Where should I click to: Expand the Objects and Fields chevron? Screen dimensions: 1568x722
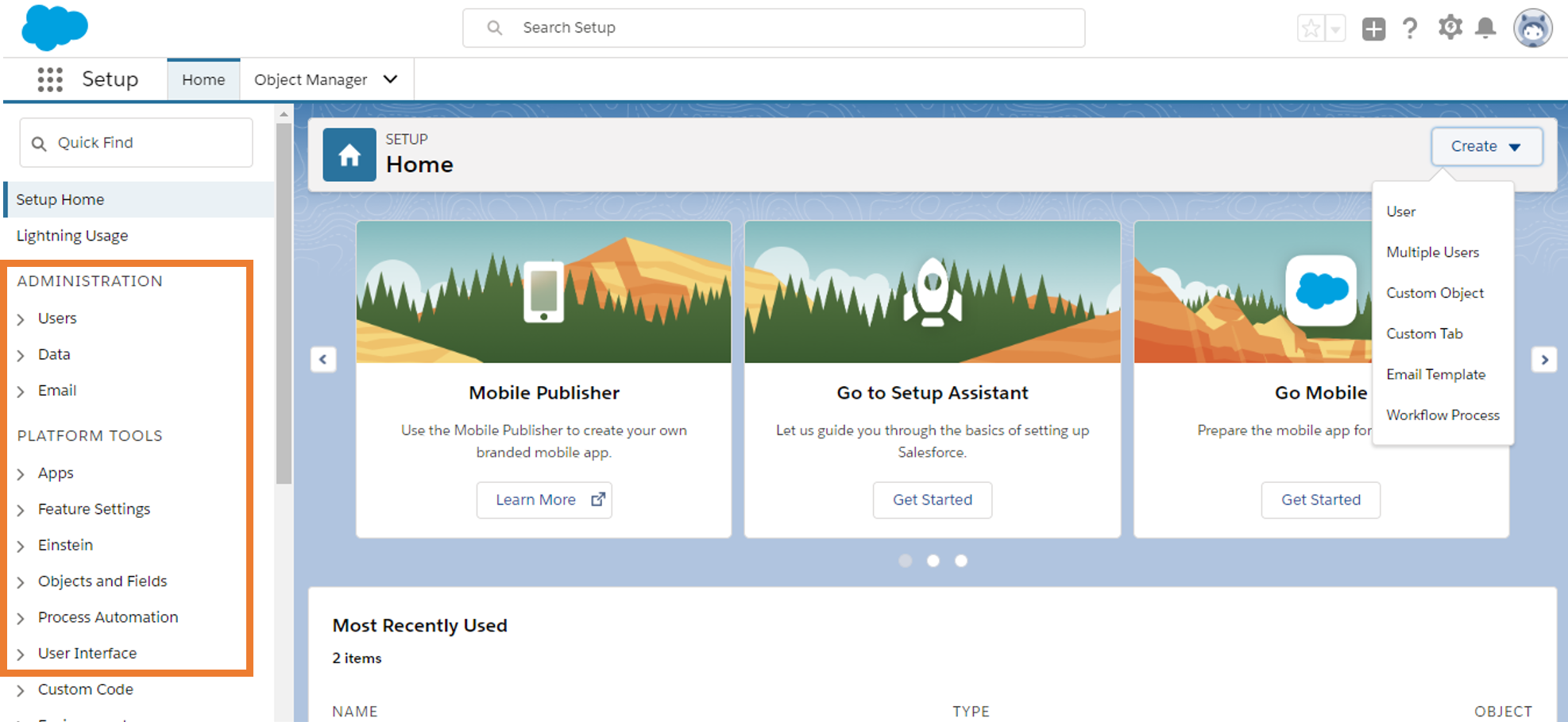(x=21, y=582)
